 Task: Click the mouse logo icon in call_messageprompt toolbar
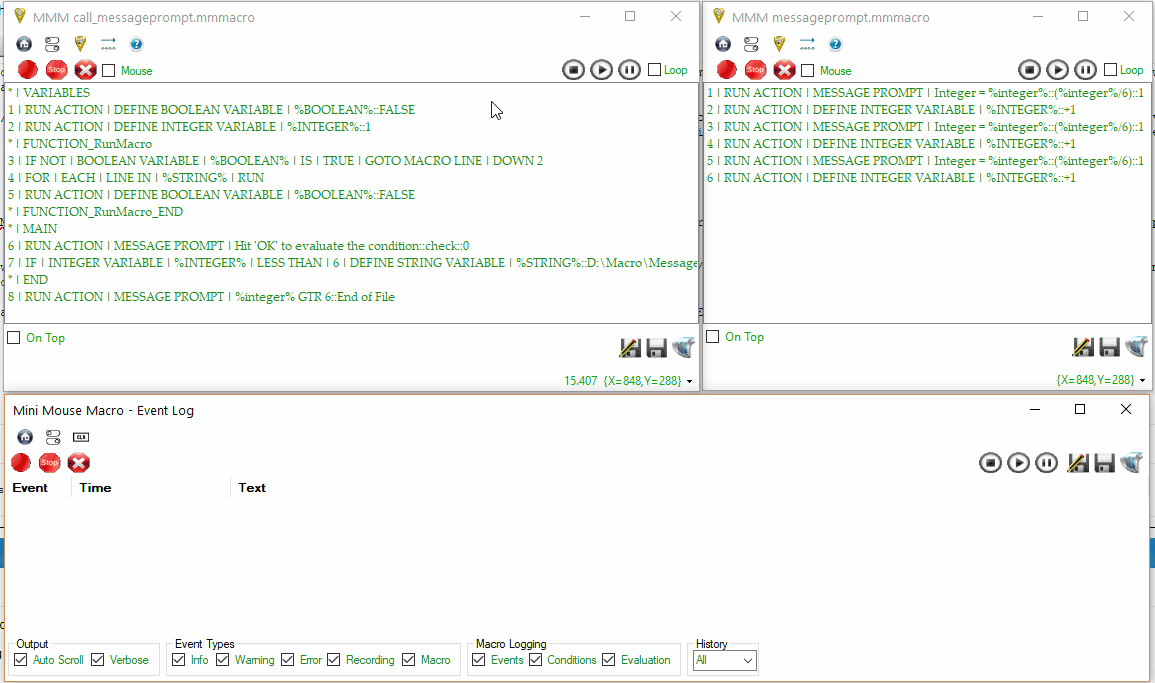(x=80, y=44)
